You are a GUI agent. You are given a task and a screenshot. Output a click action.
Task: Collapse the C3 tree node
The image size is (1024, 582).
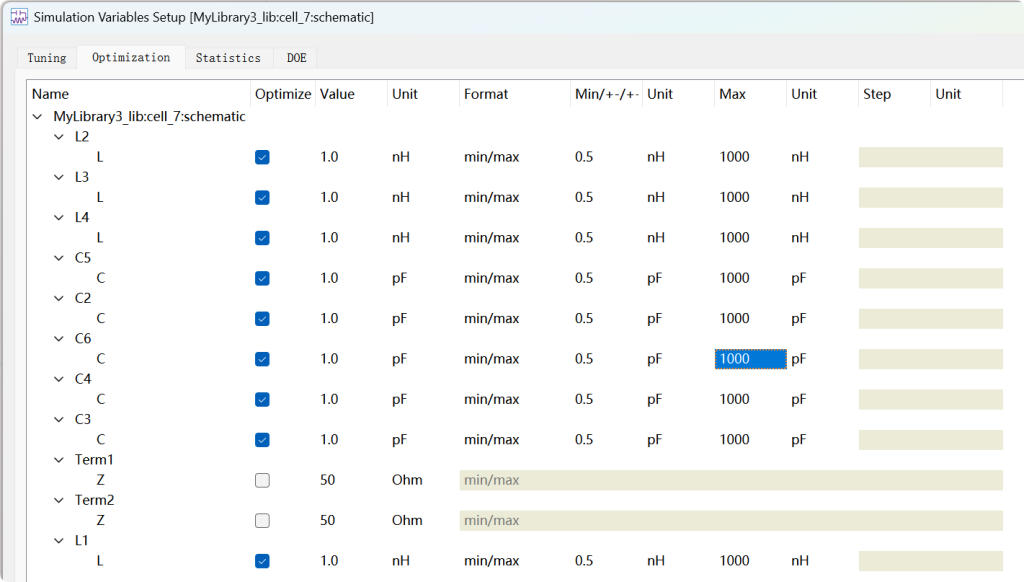[59, 419]
